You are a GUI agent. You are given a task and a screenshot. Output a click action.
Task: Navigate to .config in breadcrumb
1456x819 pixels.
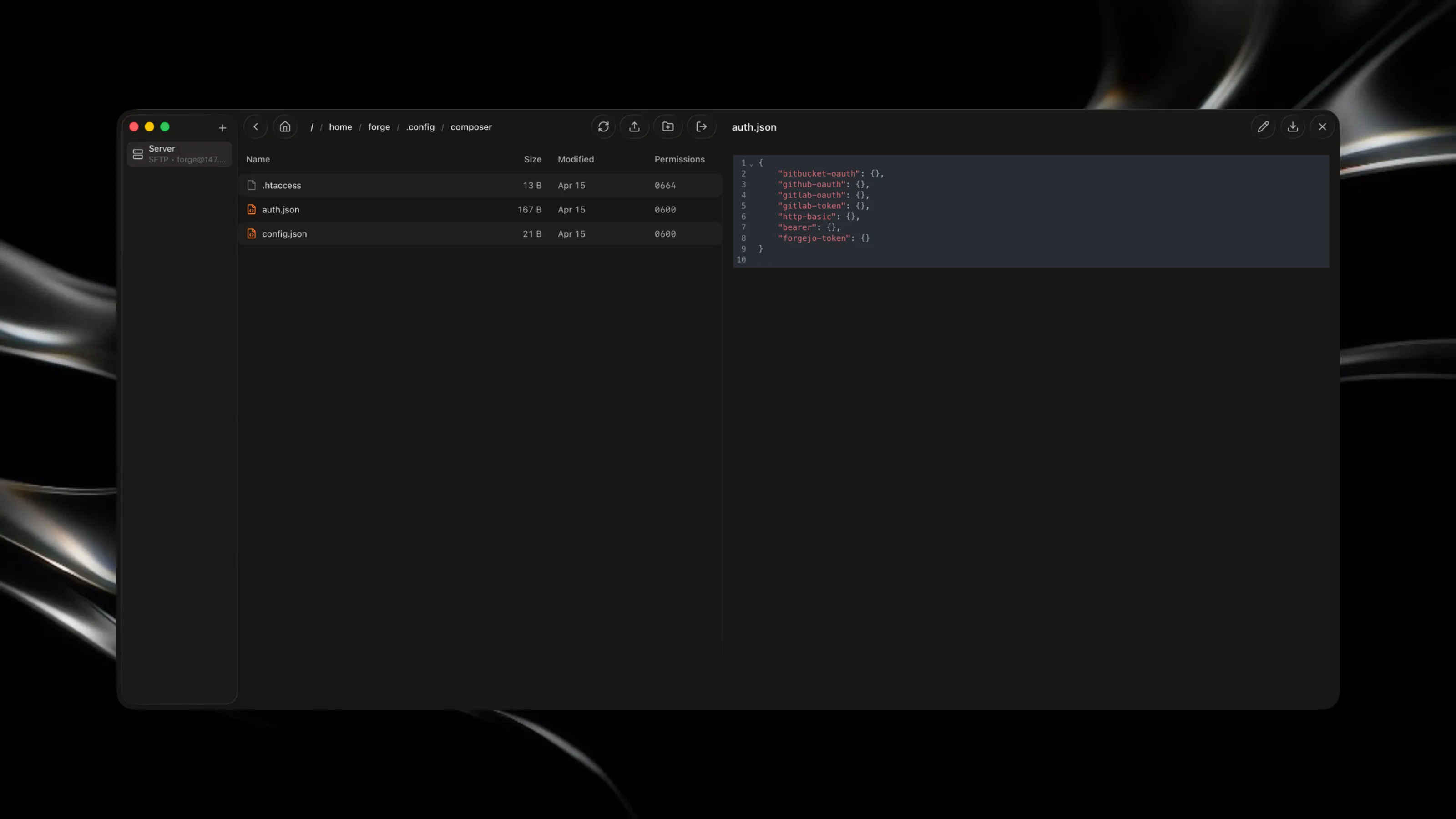pos(420,127)
